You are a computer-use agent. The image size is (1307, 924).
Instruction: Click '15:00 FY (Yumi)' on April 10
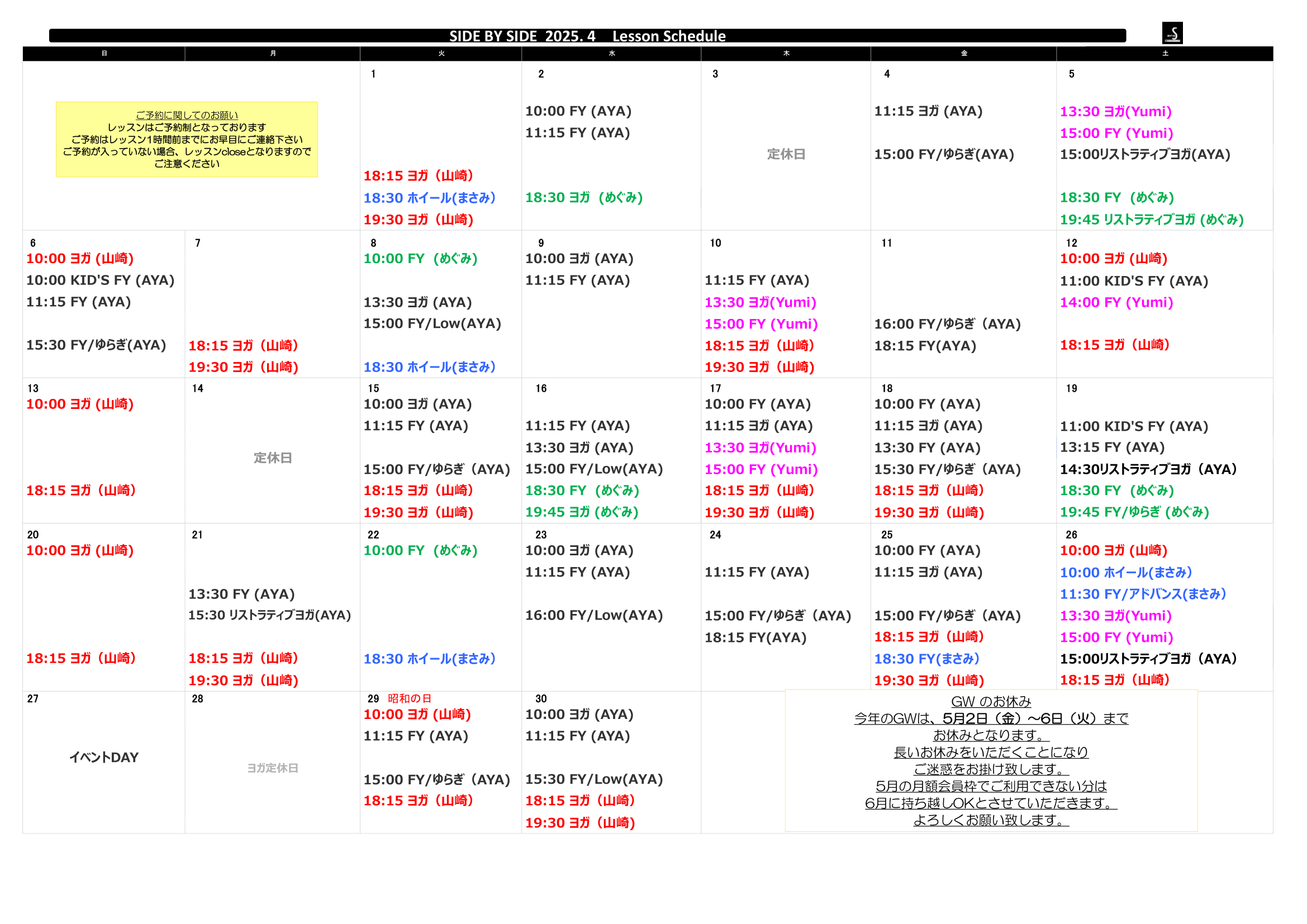pos(761,324)
